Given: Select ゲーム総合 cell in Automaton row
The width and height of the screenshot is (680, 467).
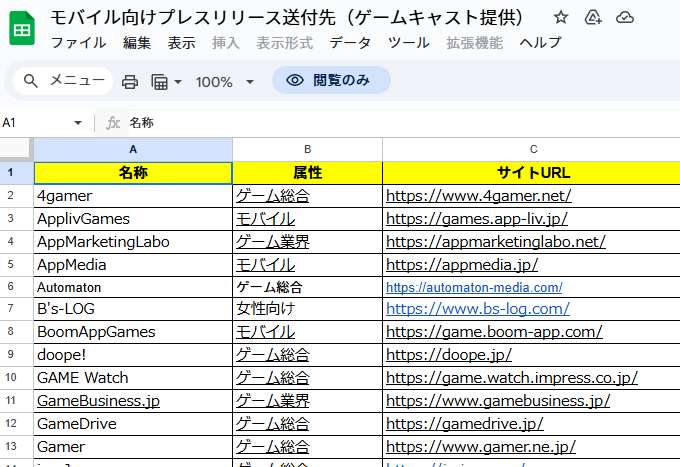Looking at the screenshot, I should click(x=307, y=287).
